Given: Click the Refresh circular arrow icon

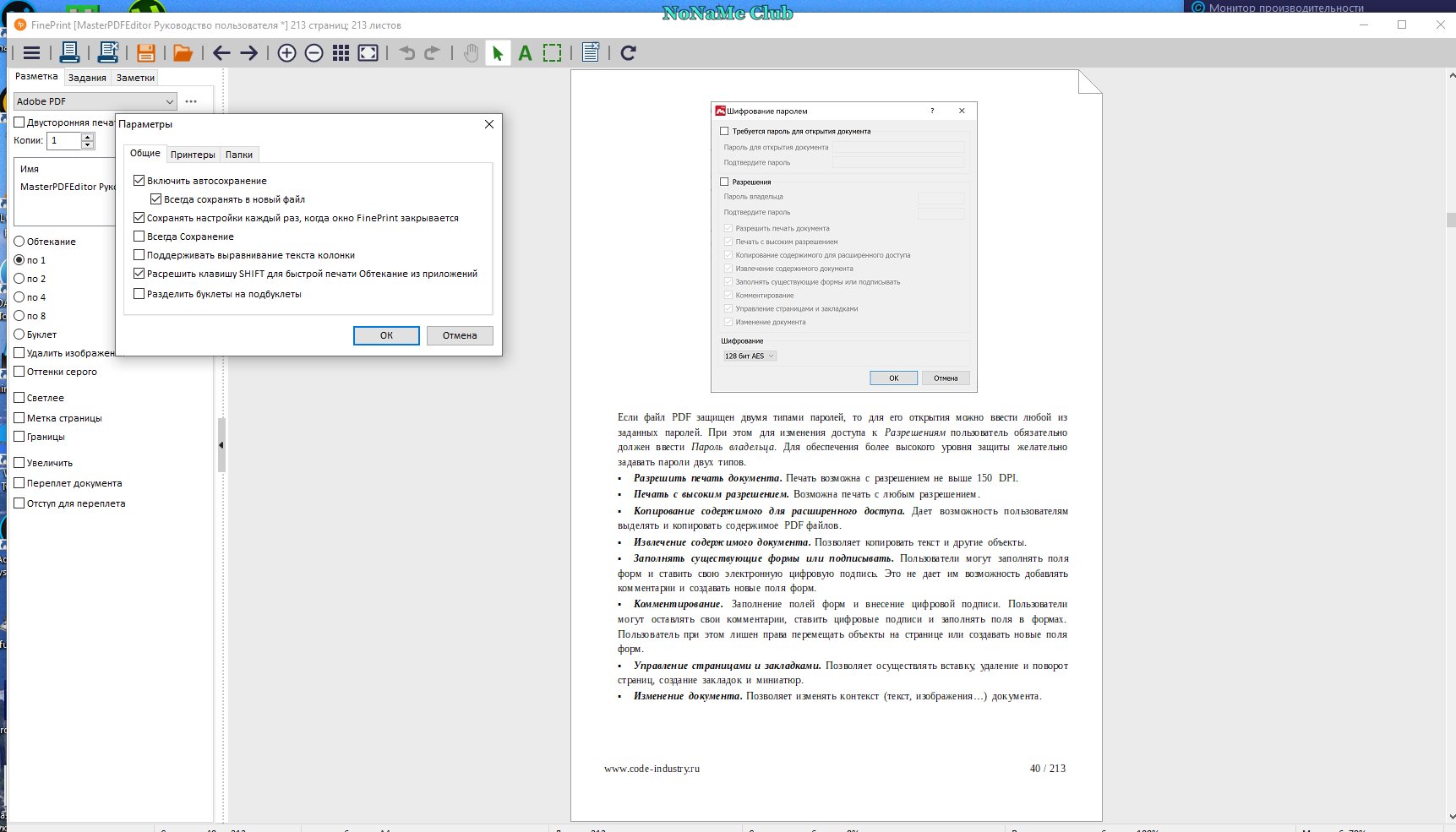Looking at the screenshot, I should pos(628,53).
